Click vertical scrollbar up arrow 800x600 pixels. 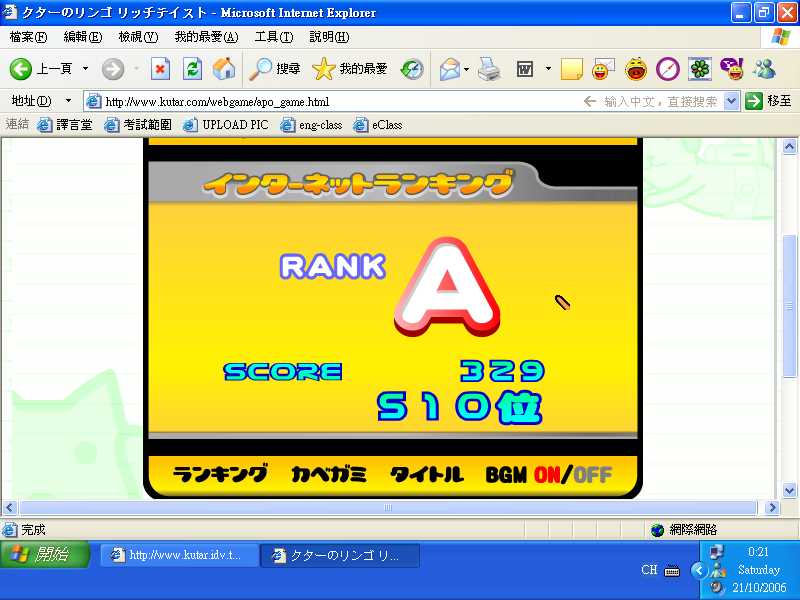point(789,147)
